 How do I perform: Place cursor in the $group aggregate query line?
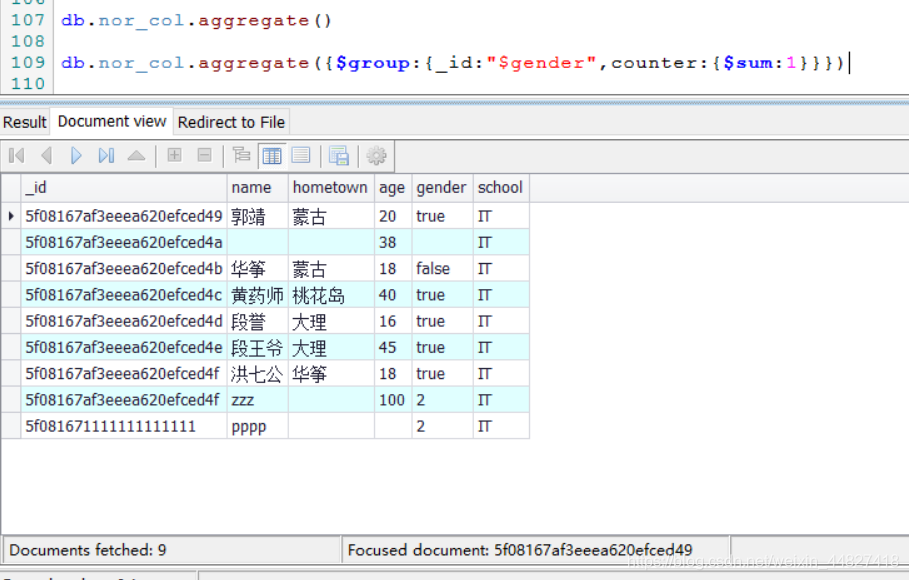click(x=452, y=62)
